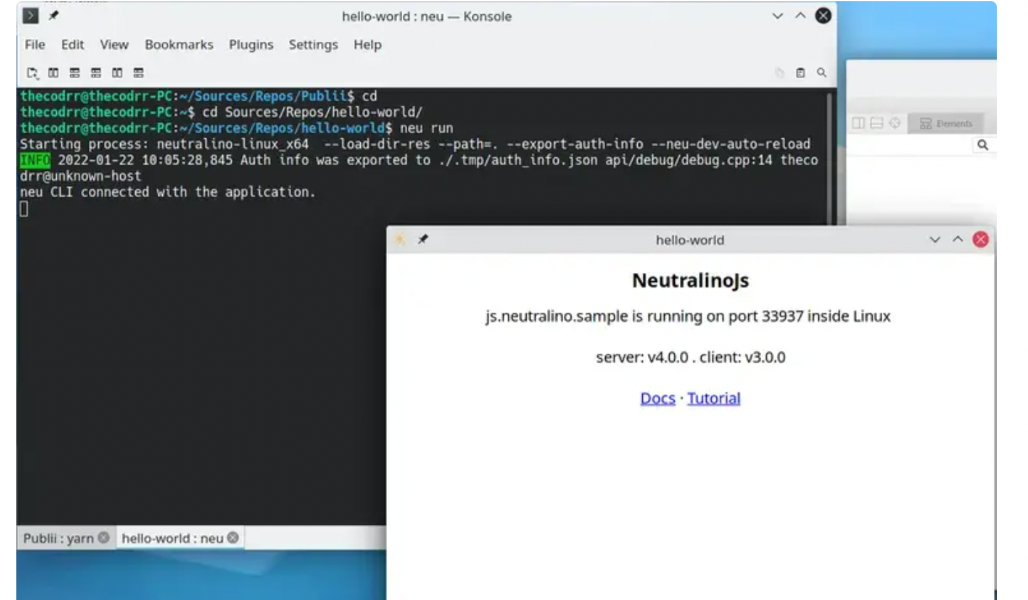Click the Konsole title 'hello-world : neu — Konsole'

click(426, 16)
